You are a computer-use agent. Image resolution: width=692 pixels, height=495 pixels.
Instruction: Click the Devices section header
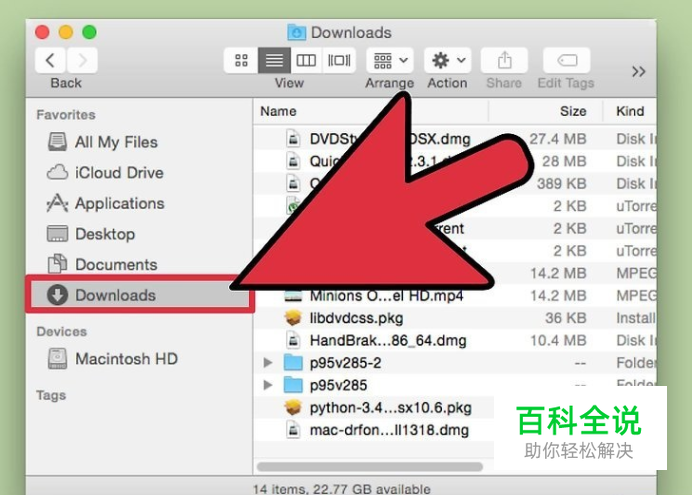click(x=62, y=331)
